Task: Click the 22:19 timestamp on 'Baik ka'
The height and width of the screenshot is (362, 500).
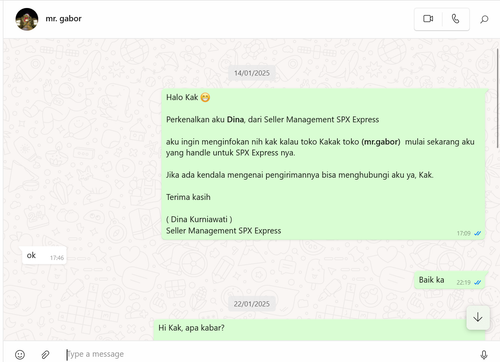Action: click(x=463, y=282)
